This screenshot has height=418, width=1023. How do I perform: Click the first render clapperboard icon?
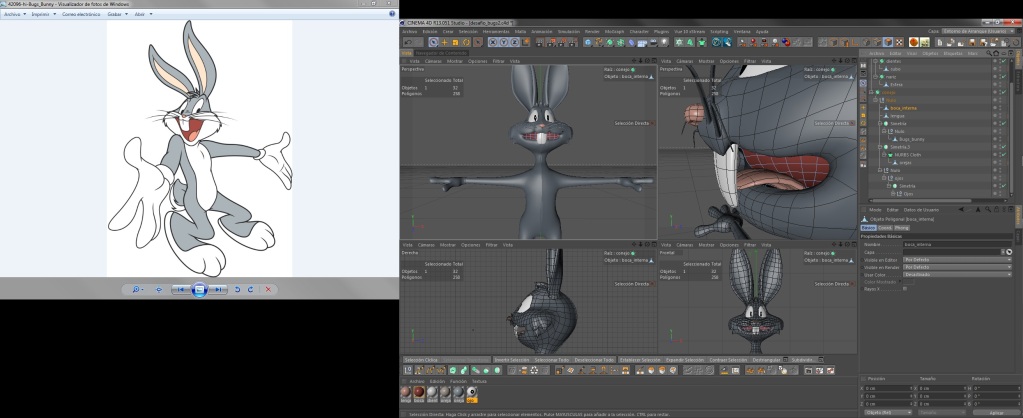[x=540, y=42]
